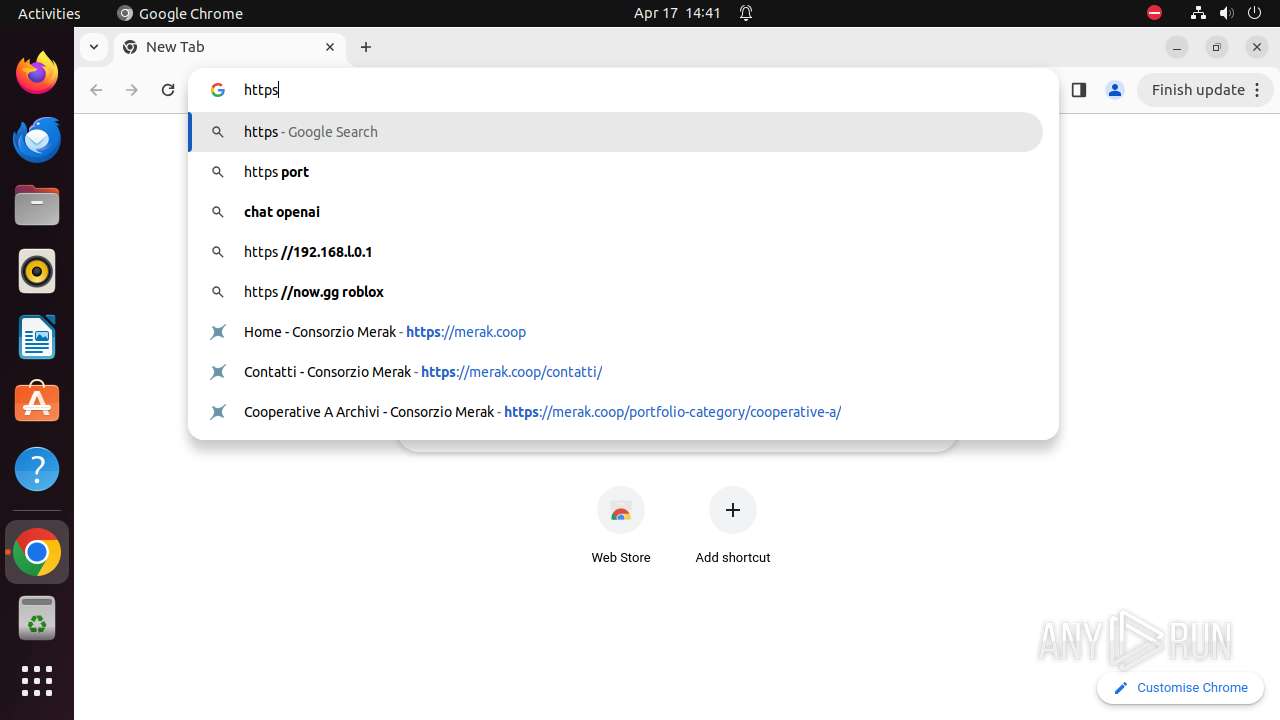This screenshot has height=720, width=1280.
Task: Open the side panel icon
Action: pos(1078,90)
